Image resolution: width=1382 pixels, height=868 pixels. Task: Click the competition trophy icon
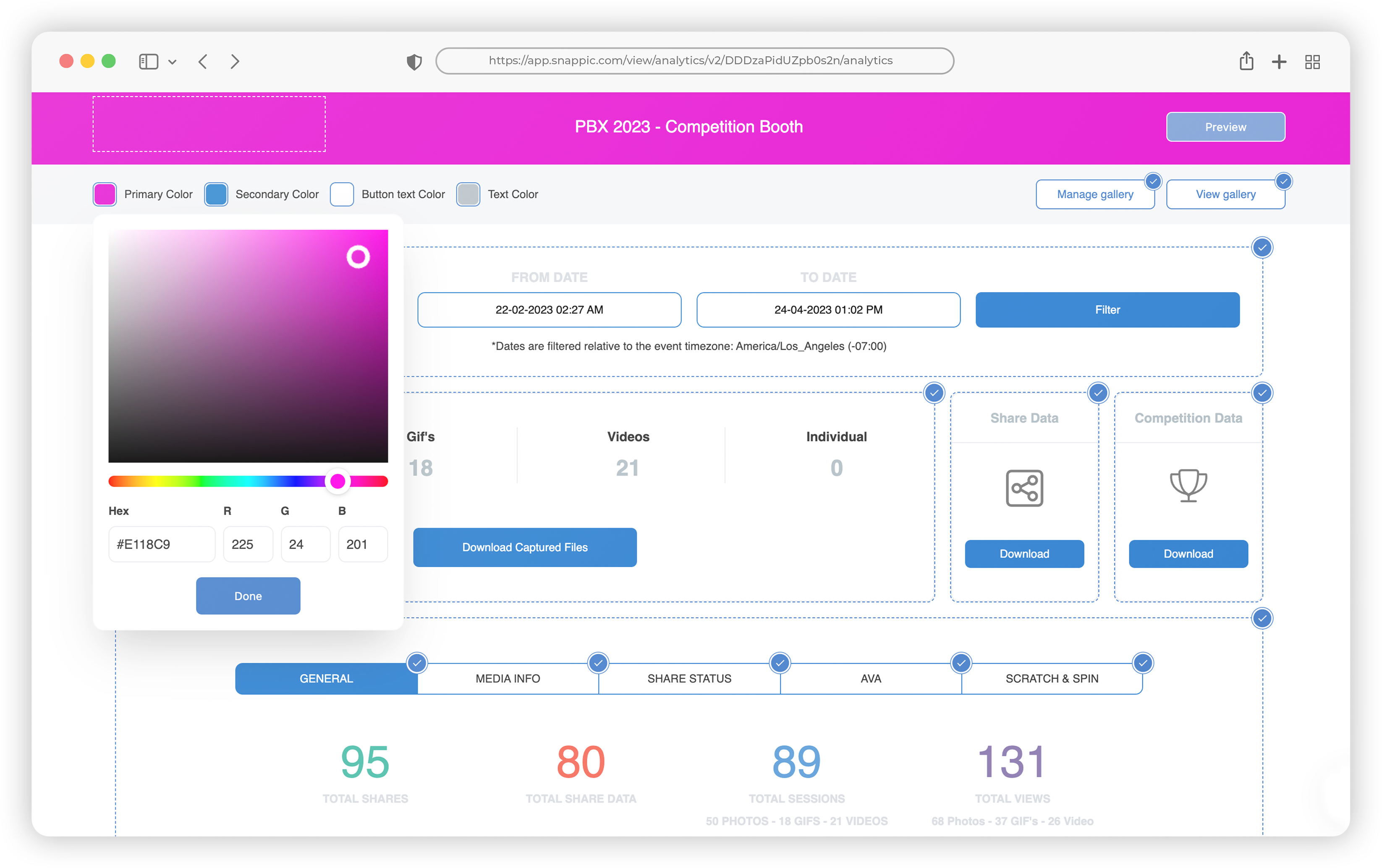tap(1188, 485)
